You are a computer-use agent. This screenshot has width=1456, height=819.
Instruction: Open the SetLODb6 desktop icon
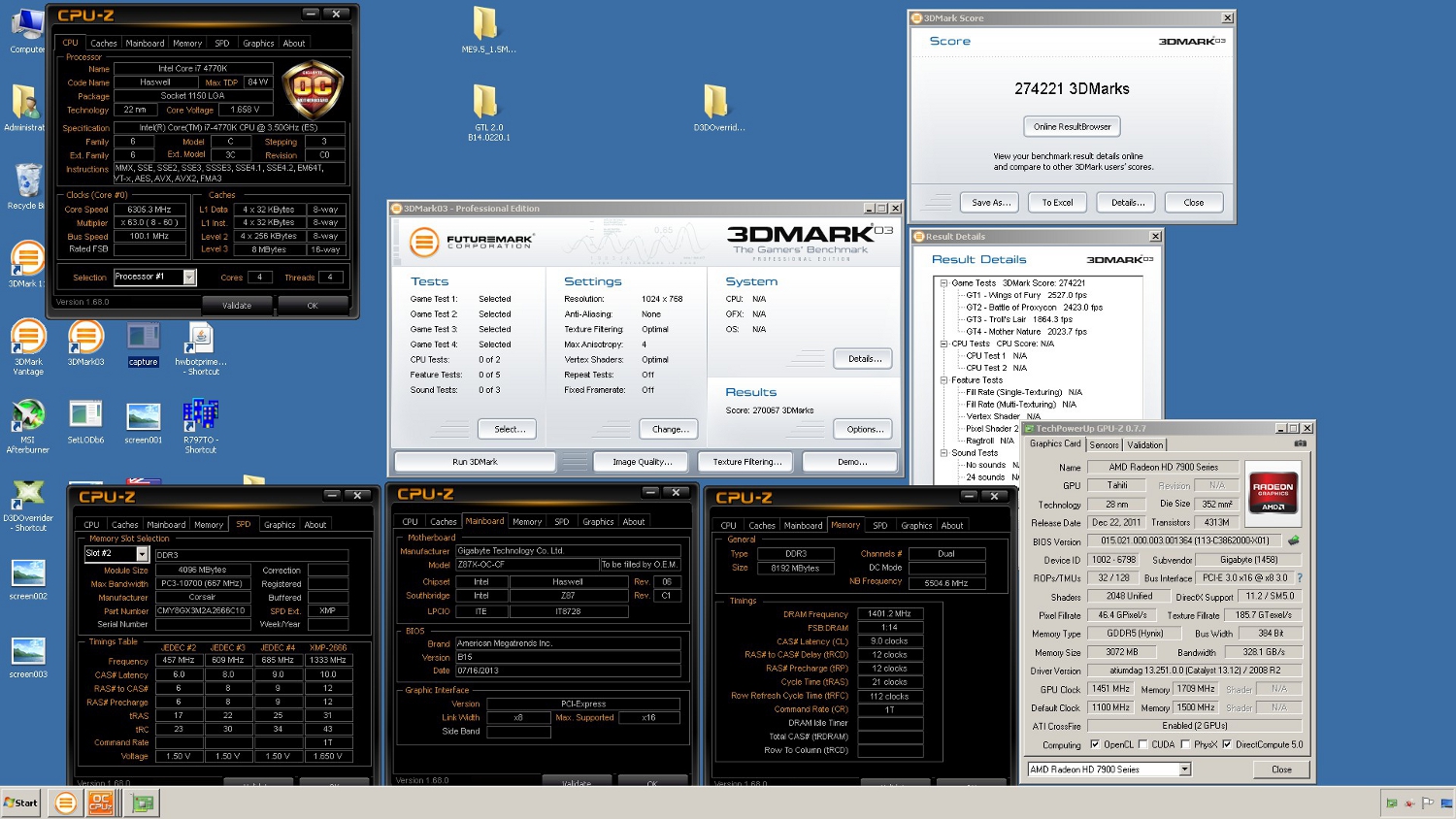[x=85, y=421]
